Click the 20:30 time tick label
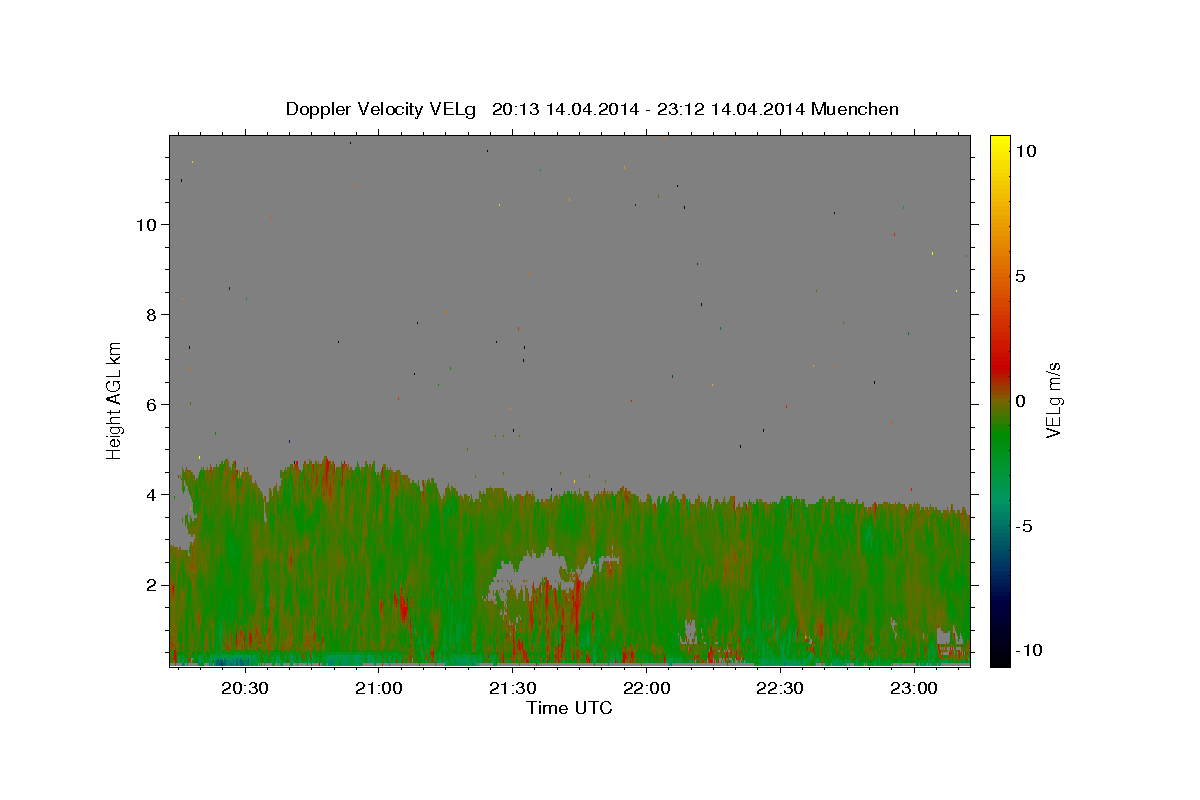Screen dimensions: 1200x800 coord(244,688)
